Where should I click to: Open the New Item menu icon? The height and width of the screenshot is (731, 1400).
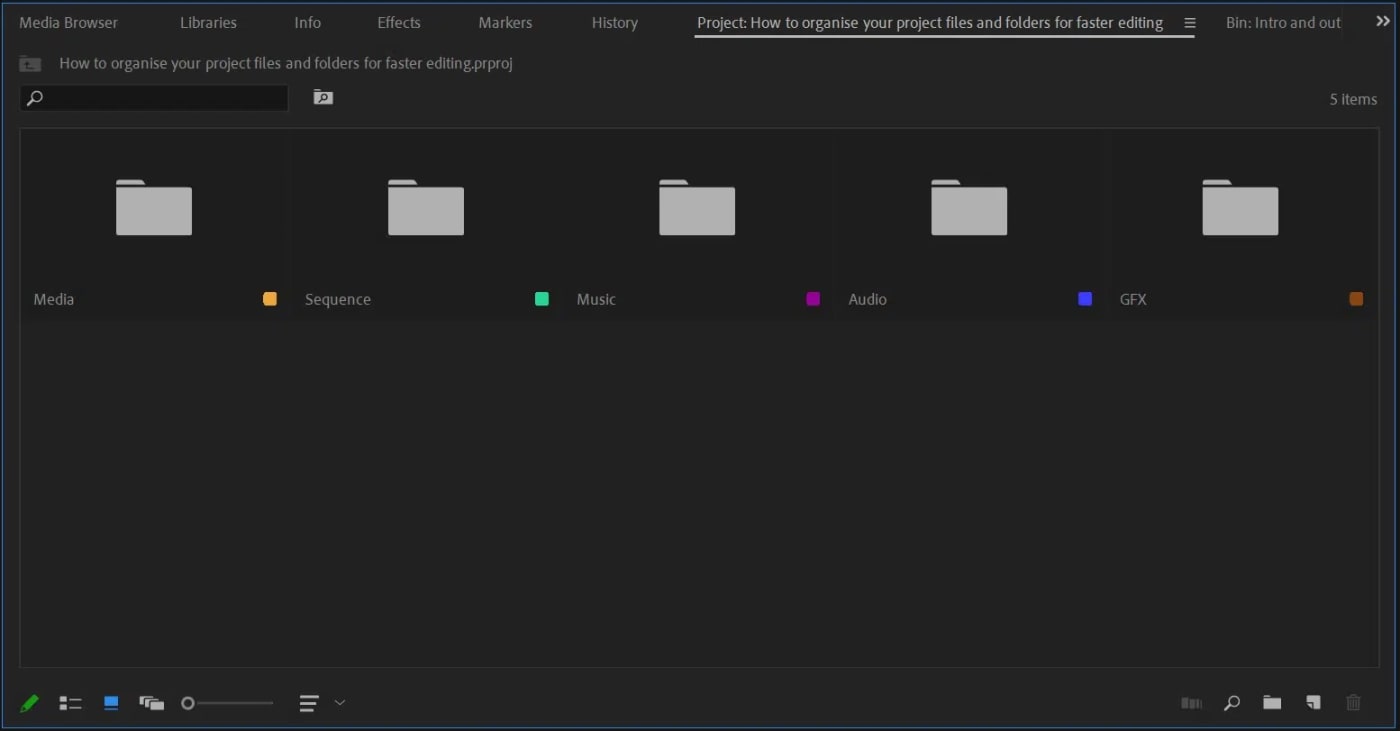click(1313, 703)
